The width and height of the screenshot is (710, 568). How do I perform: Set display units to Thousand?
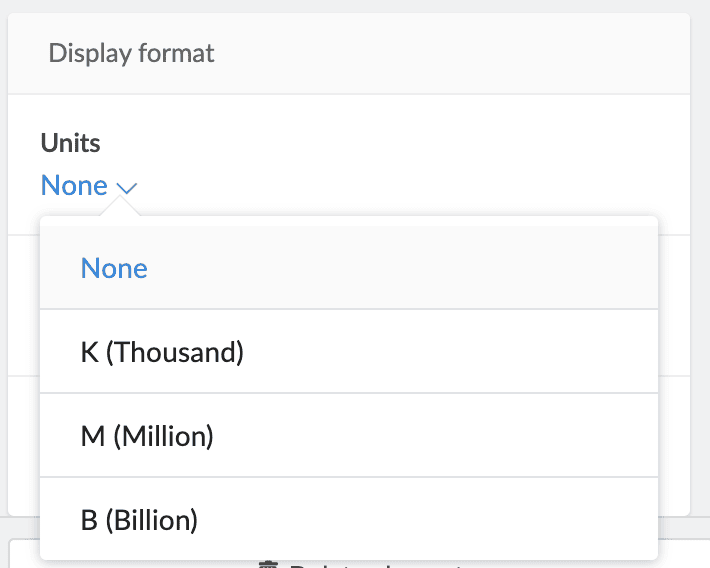coord(162,352)
